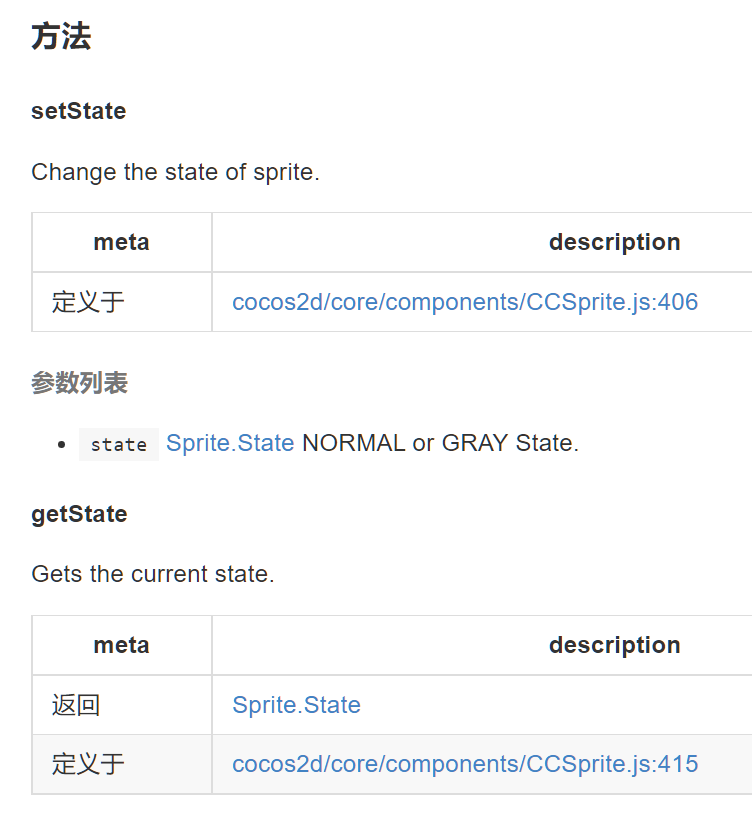Click the getState method heading

click(79, 514)
